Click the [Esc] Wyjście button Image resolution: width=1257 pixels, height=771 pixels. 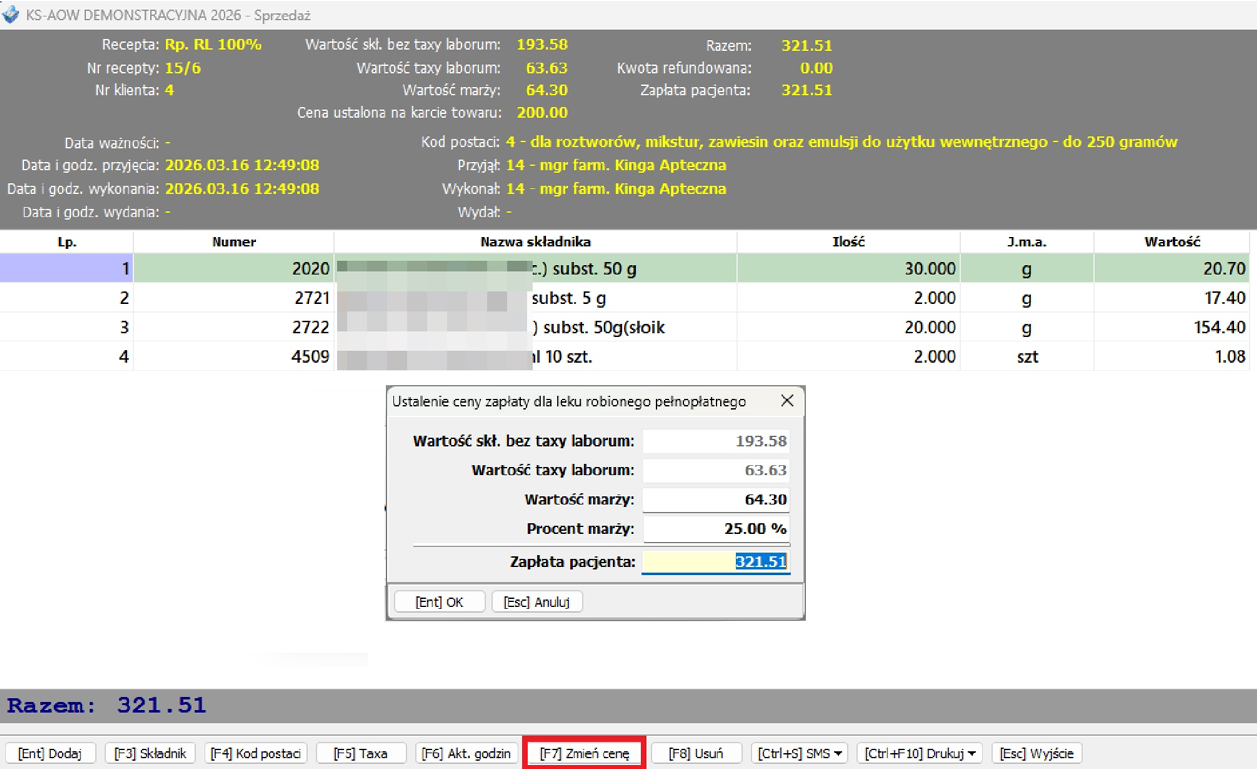click(1035, 753)
